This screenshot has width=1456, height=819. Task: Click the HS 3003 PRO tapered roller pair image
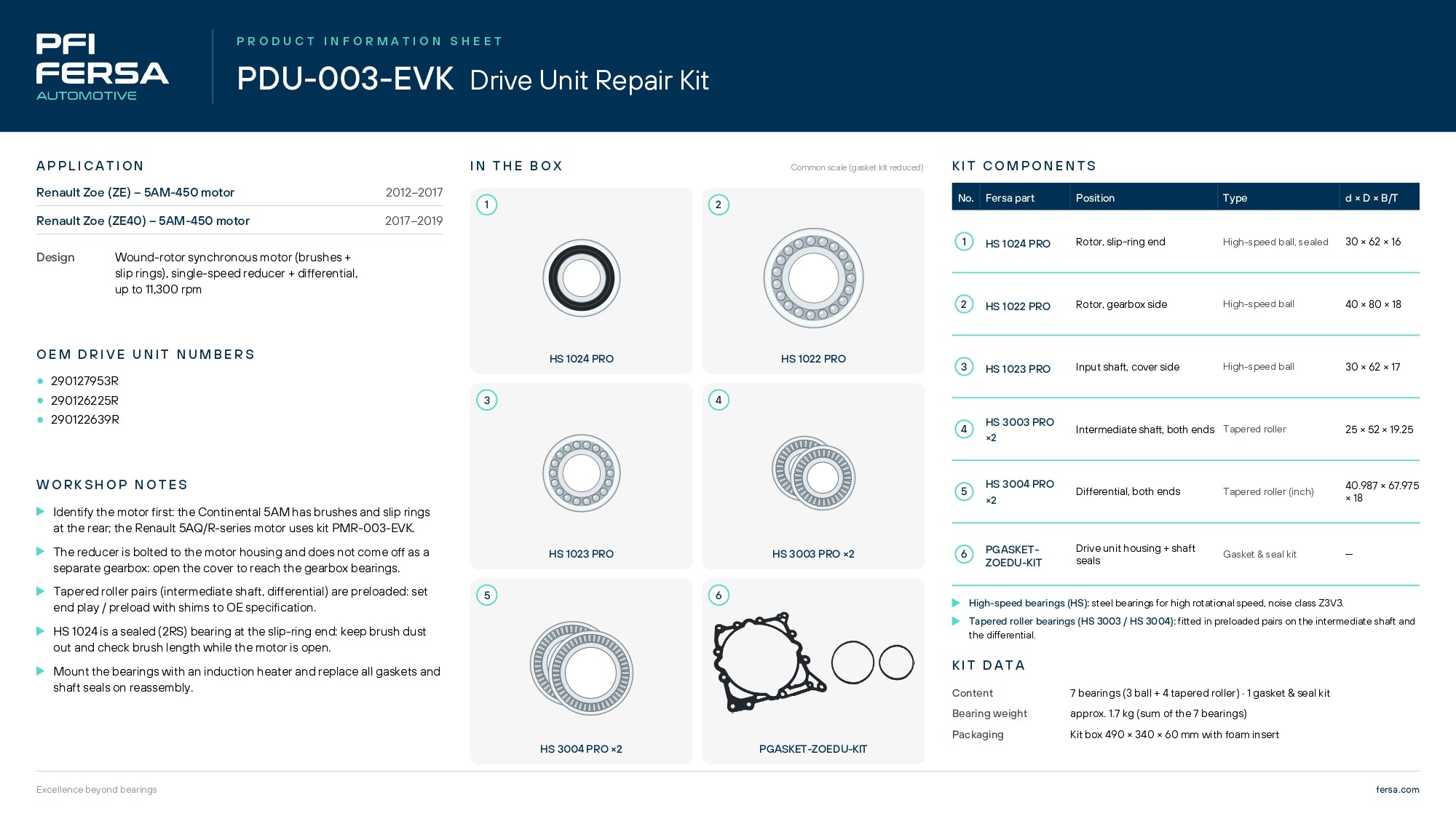pos(813,472)
